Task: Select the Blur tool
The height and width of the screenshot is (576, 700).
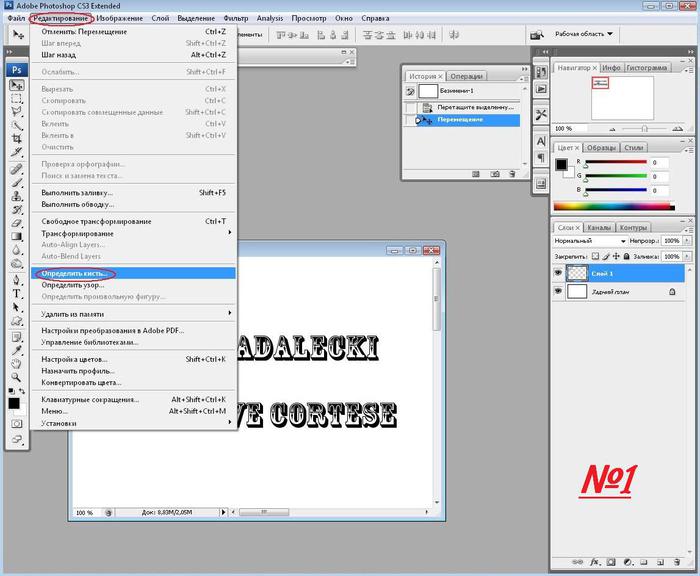Action: (17, 250)
